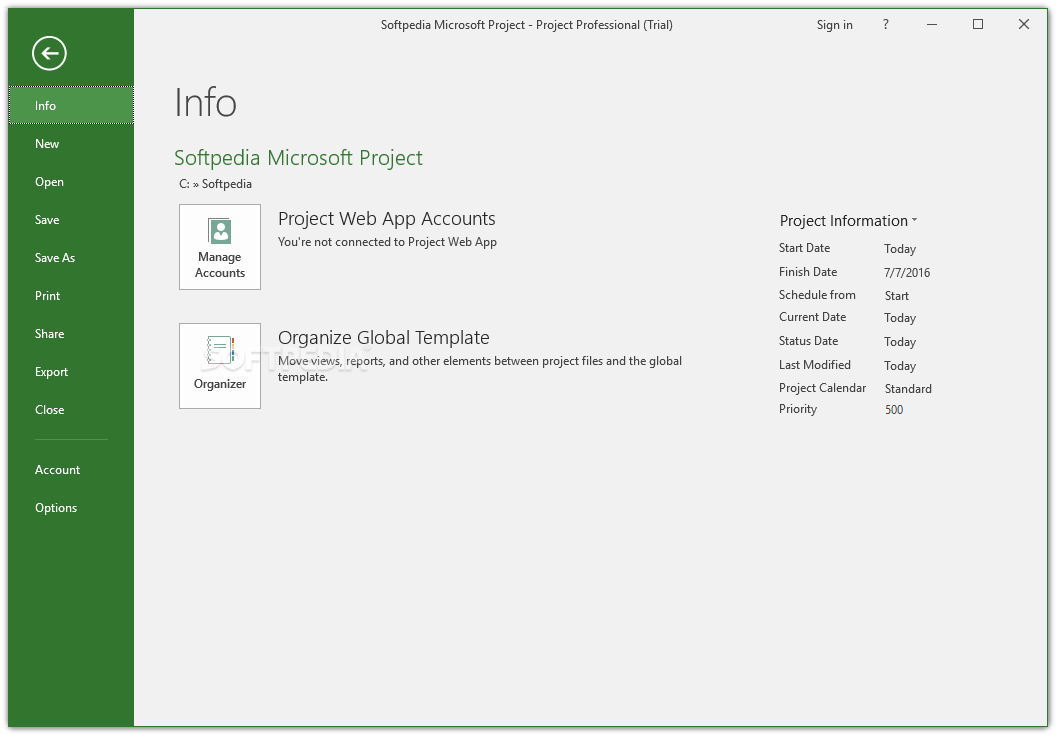Go to Share in the sidebar
Image resolution: width=1056 pixels, height=735 pixels.
tap(71, 333)
